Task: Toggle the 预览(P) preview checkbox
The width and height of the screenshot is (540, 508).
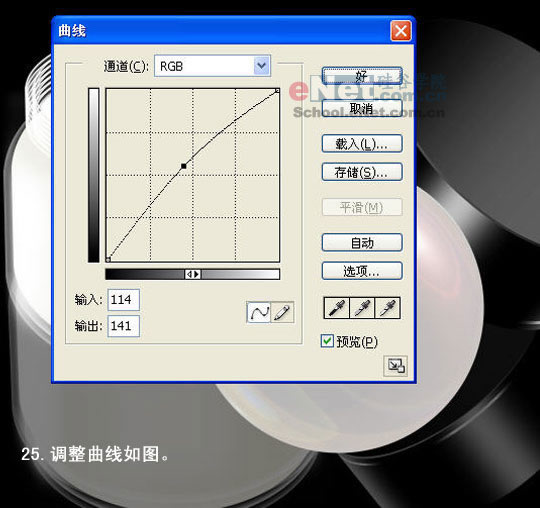Action: pyautogui.click(x=327, y=341)
